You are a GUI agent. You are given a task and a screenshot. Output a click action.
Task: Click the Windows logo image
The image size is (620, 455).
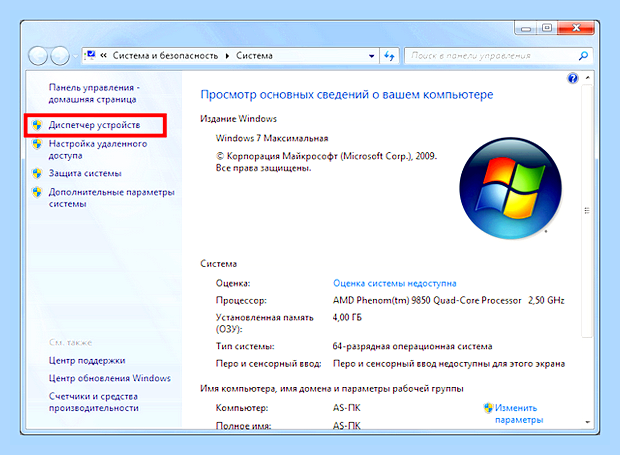[x=510, y=188]
